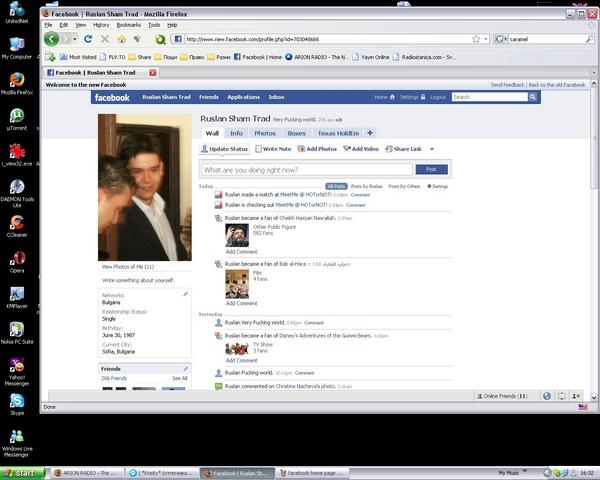Edit the Networks info pencil icon

point(185,294)
